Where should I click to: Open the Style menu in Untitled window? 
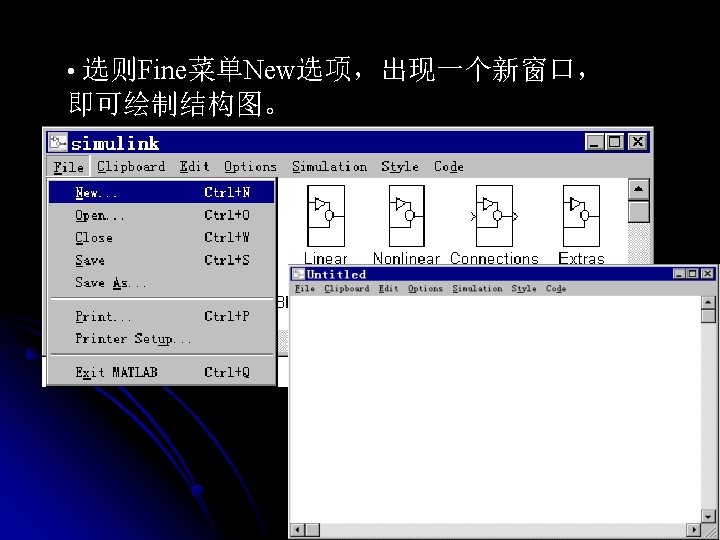tap(524, 288)
